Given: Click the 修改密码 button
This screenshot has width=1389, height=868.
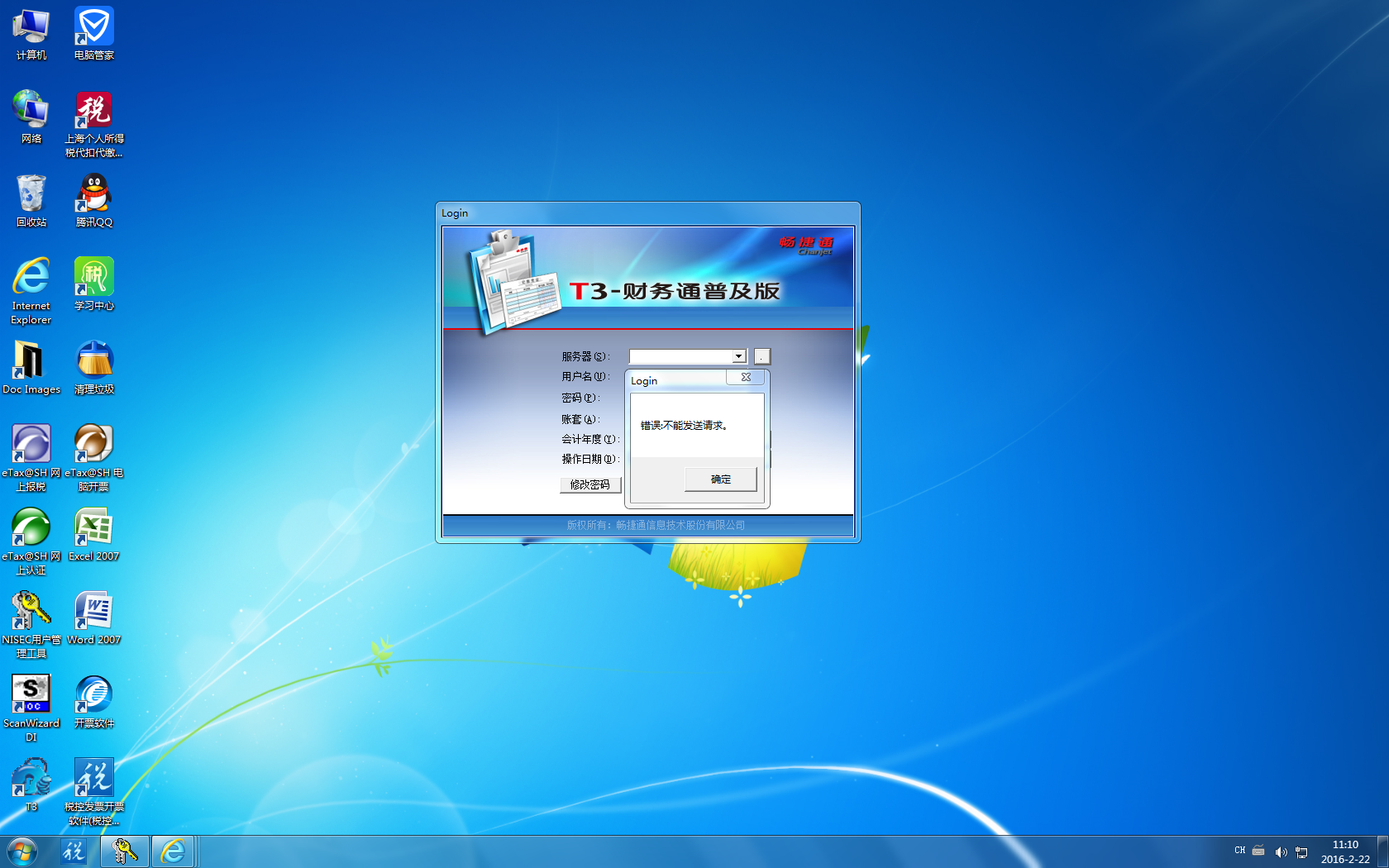Looking at the screenshot, I should 590,484.
